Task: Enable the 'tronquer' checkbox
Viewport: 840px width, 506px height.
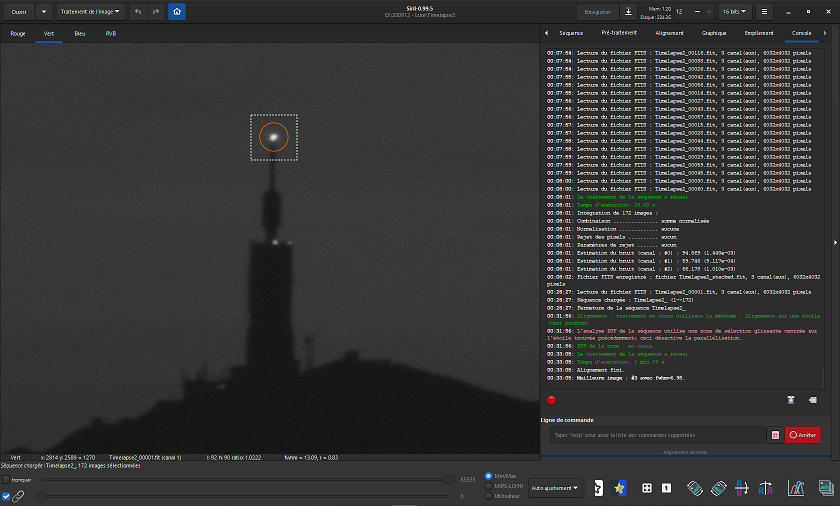Action: point(6,480)
